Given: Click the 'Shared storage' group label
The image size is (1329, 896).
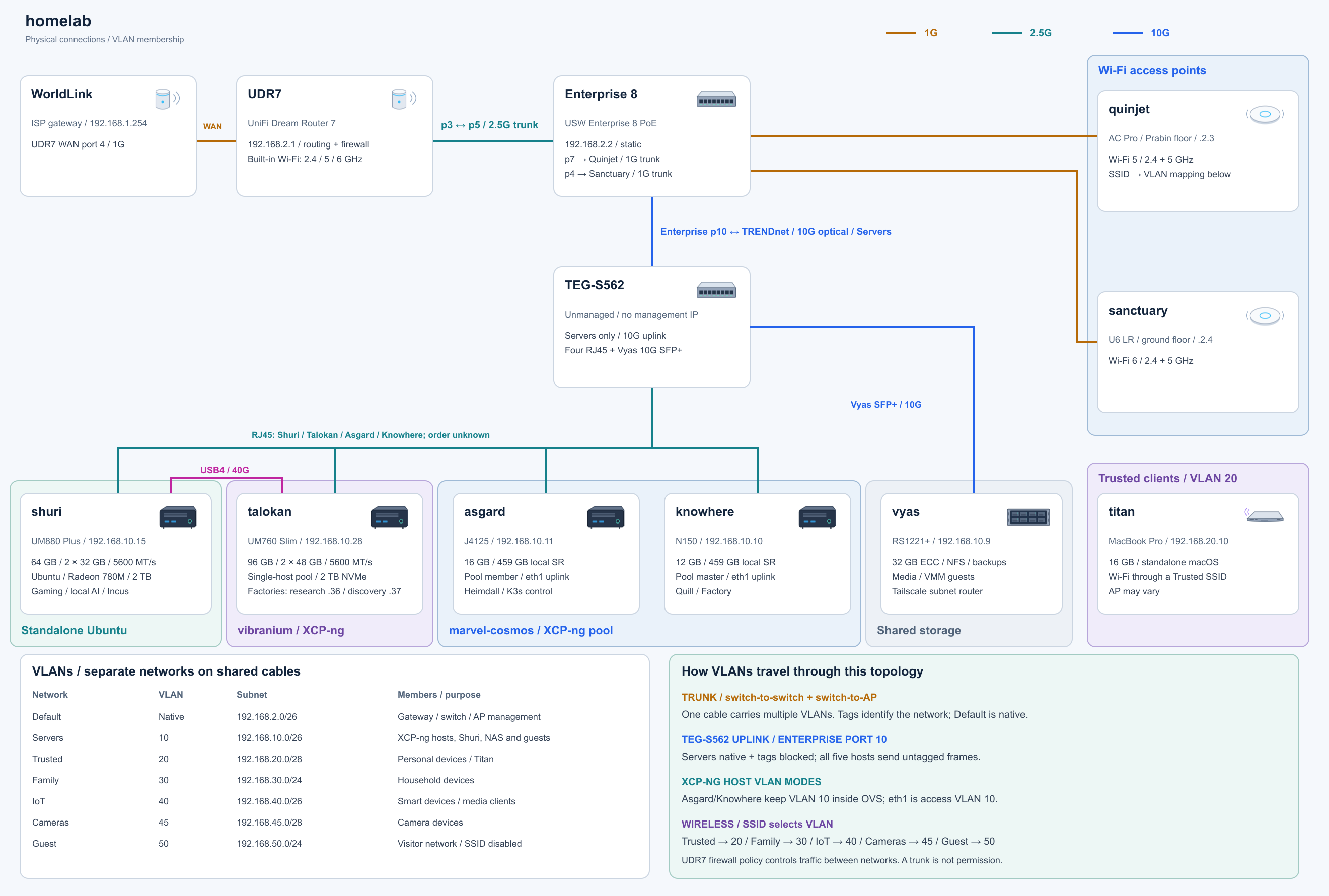Looking at the screenshot, I should 919,630.
